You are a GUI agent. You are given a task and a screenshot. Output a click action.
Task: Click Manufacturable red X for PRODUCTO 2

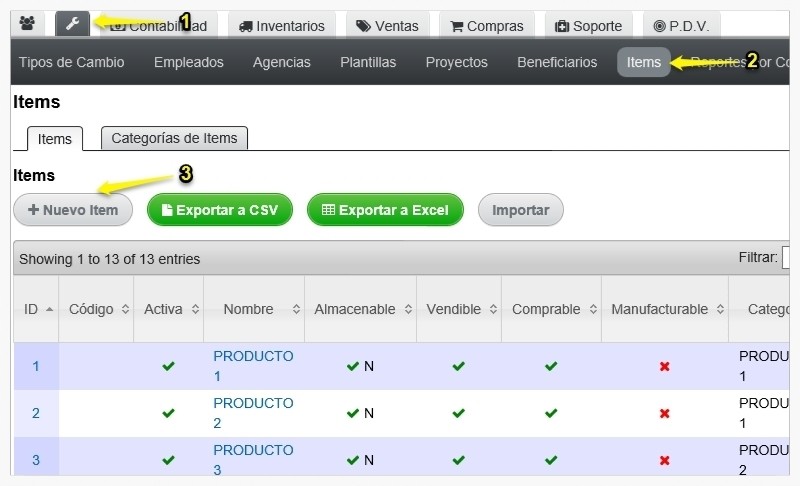point(664,413)
